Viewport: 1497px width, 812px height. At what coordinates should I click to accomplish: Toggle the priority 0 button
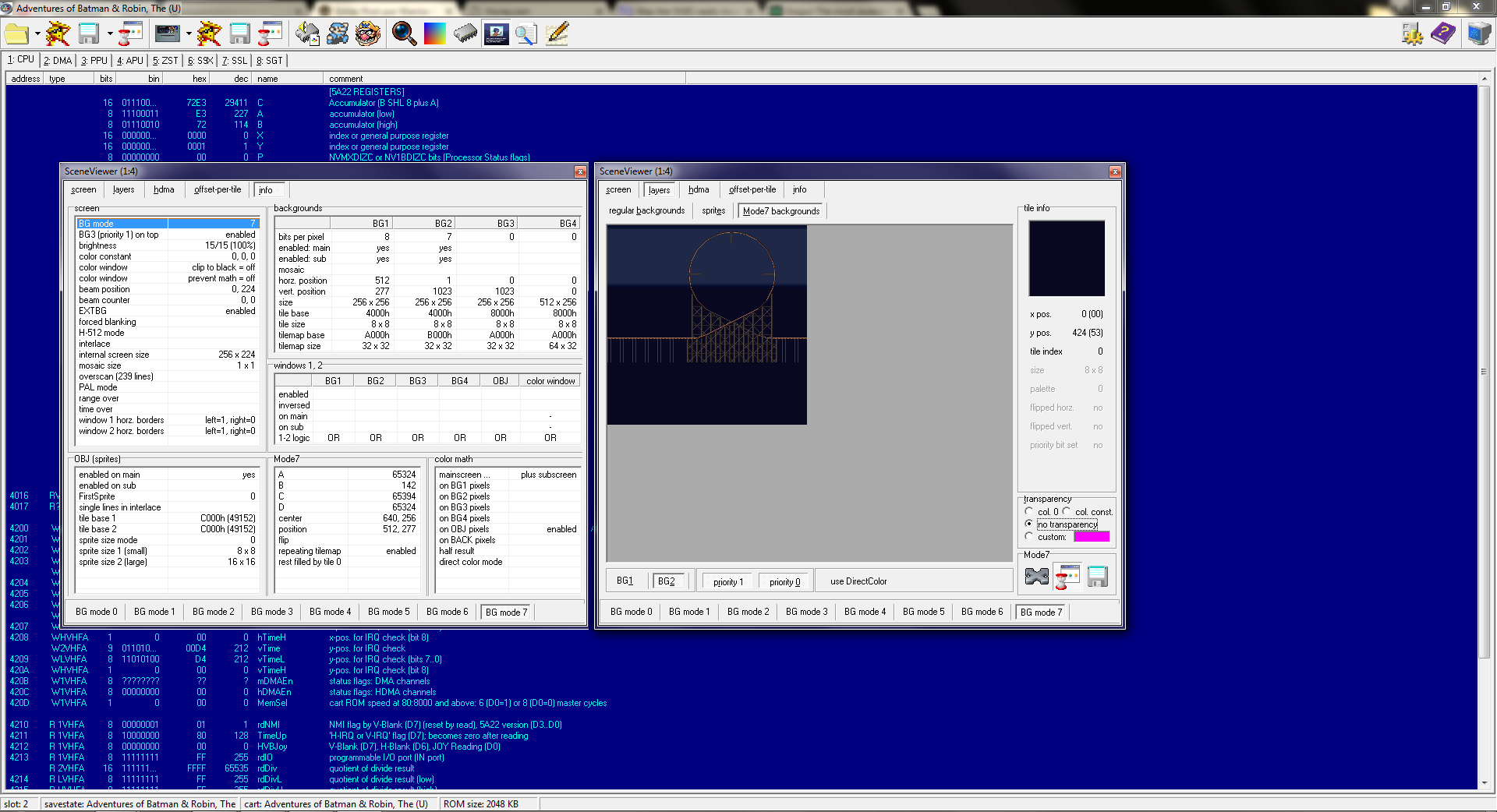coord(784,582)
